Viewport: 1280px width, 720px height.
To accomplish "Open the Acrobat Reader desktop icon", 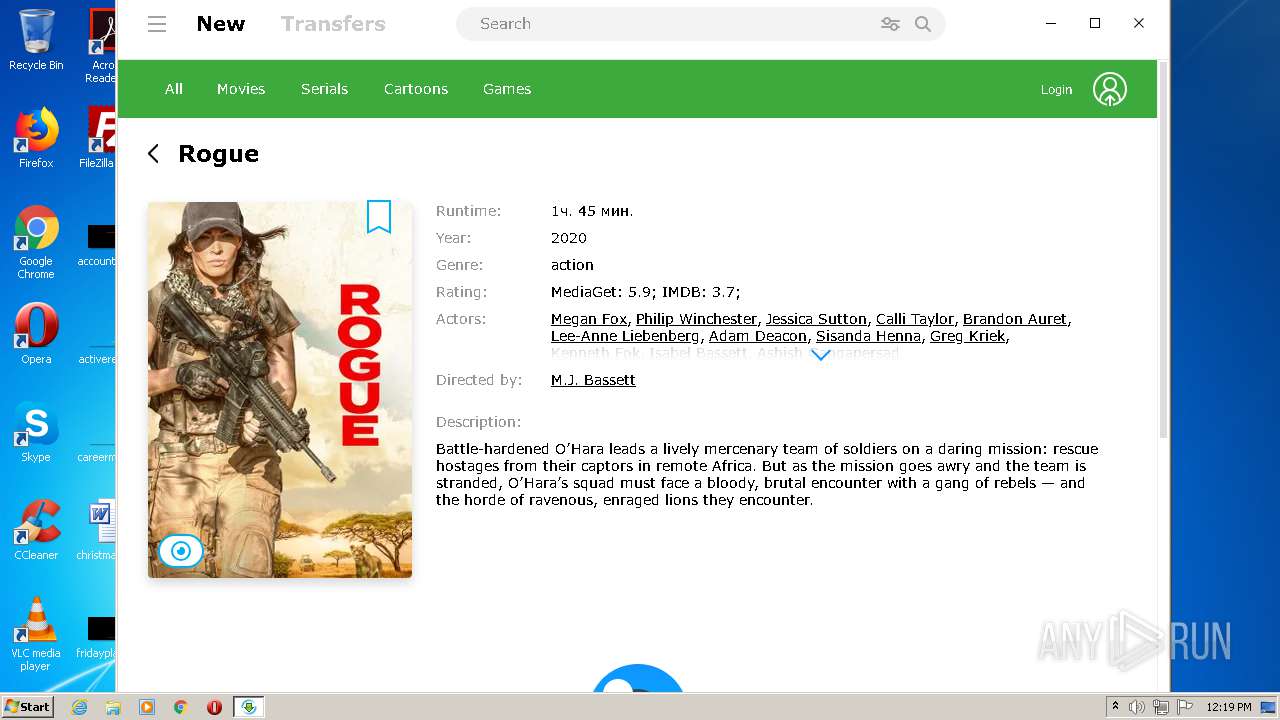I will [103, 44].
